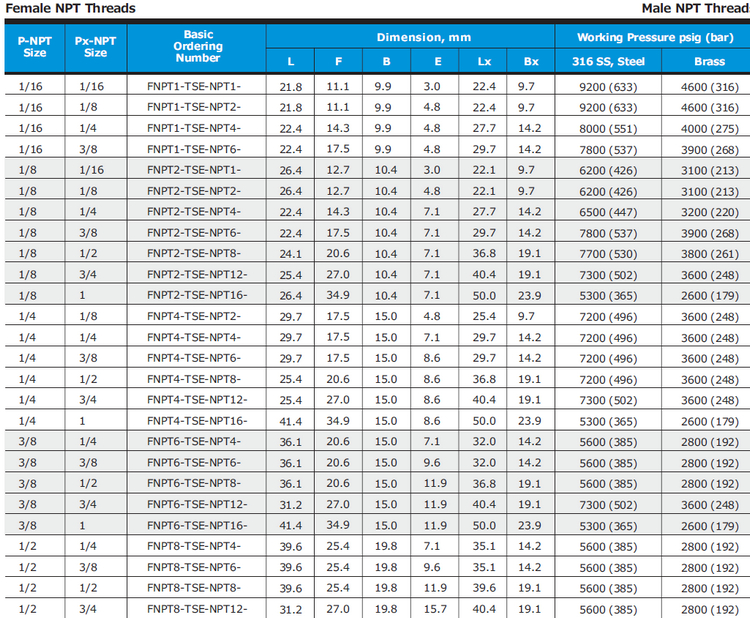Viewport: 750px width, 618px height.
Task: Select the 316 SS, Steel column header
Action: coord(608,61)
